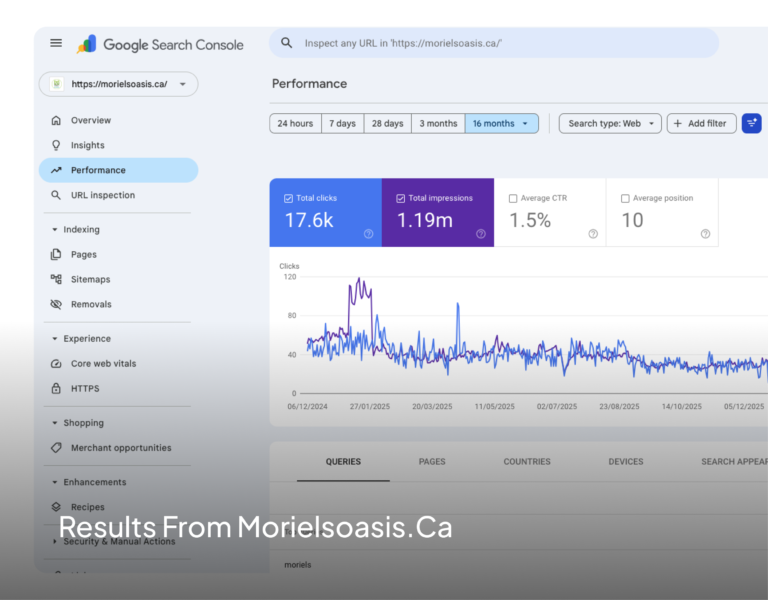
Task: Click the Add filter button
Action: [x=701, y=123]
